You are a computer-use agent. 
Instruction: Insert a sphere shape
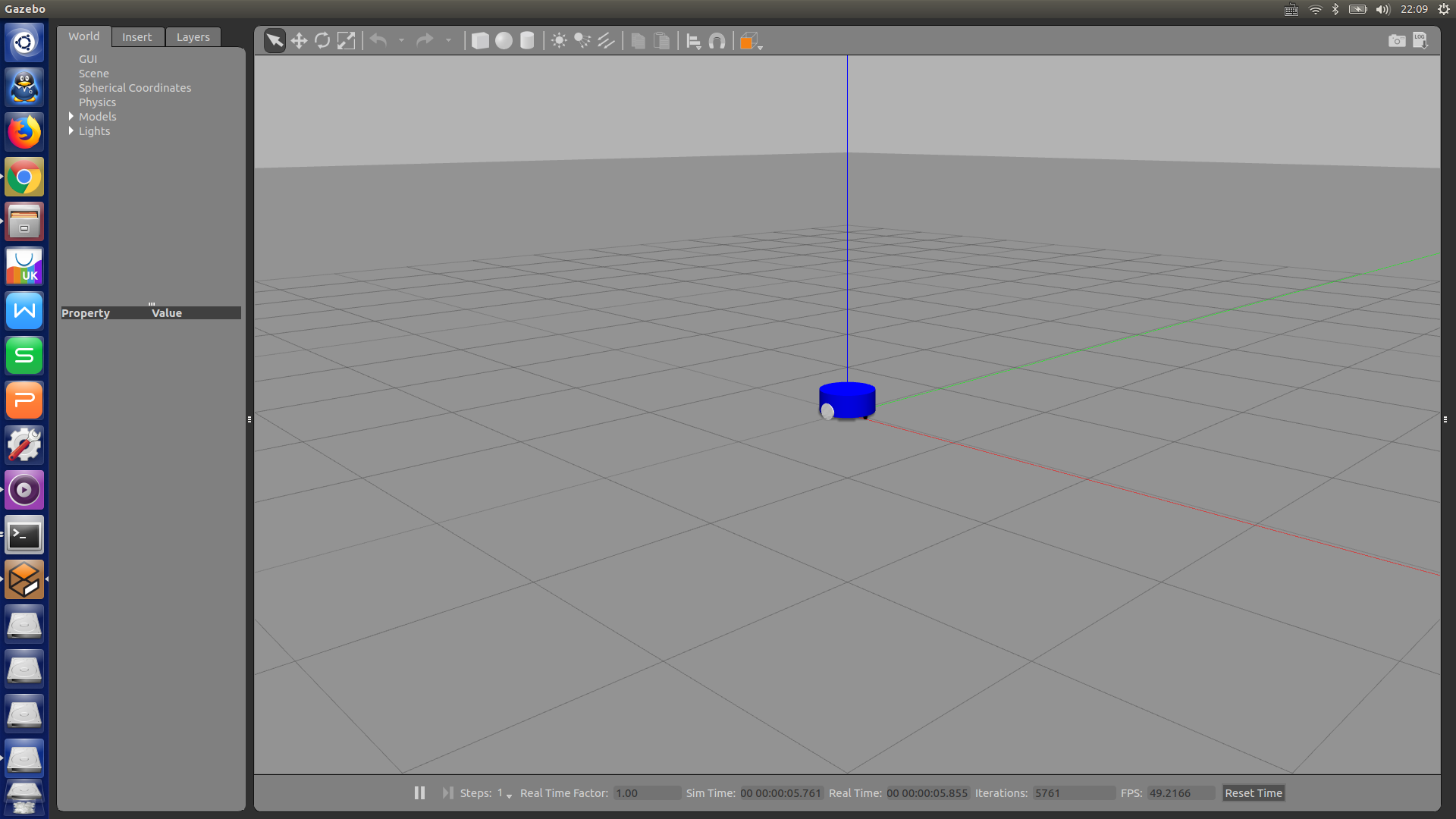point(504,41)
